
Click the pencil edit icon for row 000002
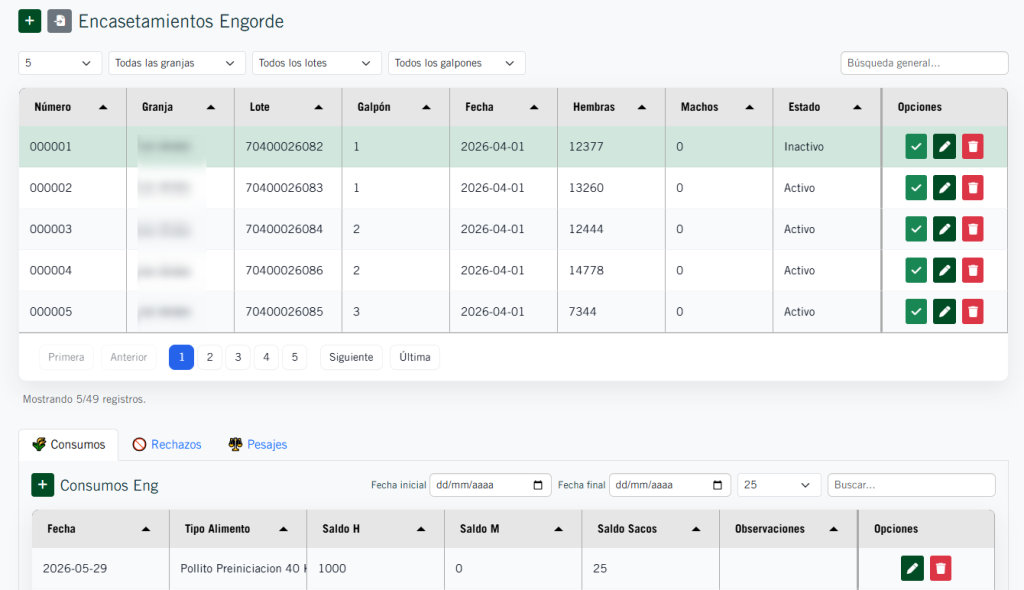pyautogui.click(x=944, y=188)
